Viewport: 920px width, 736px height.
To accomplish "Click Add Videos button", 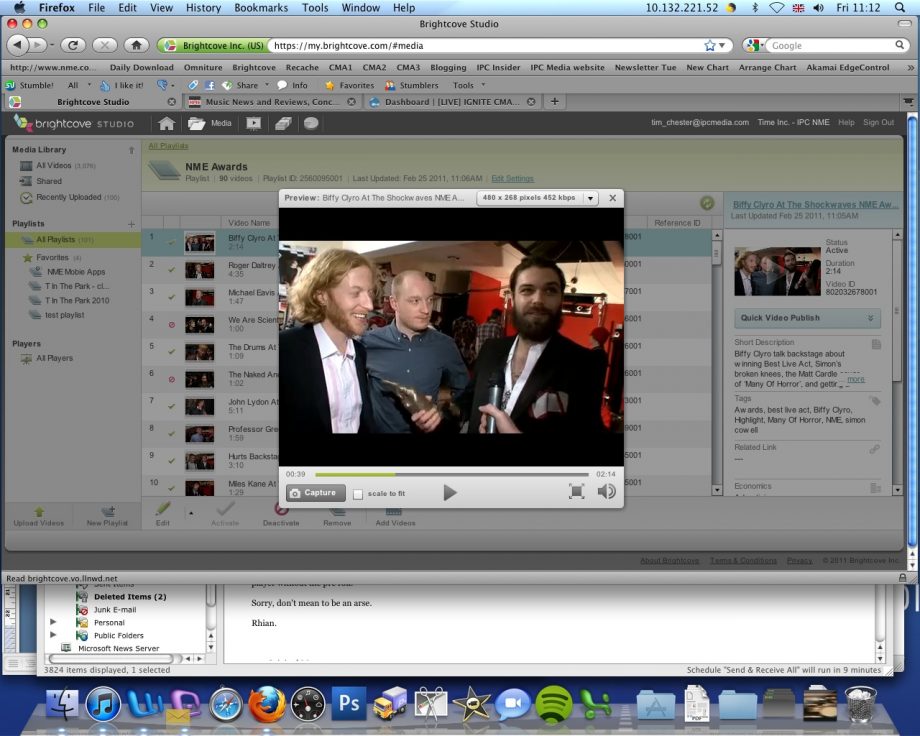I will tap(395, 515).
